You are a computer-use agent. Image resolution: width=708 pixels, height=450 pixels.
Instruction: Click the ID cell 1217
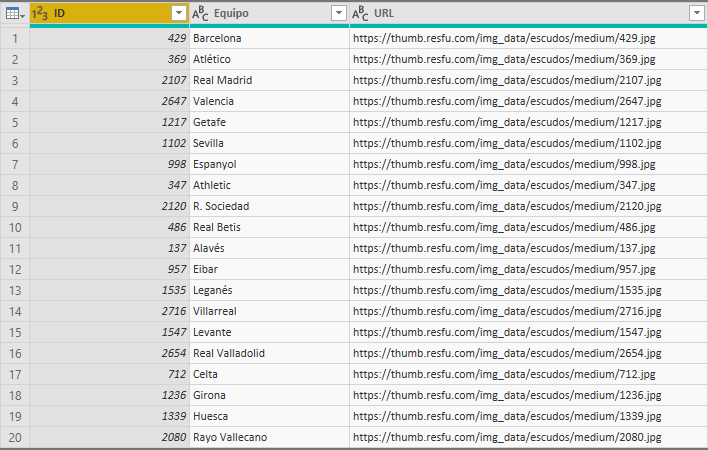[x=110, y=122]
